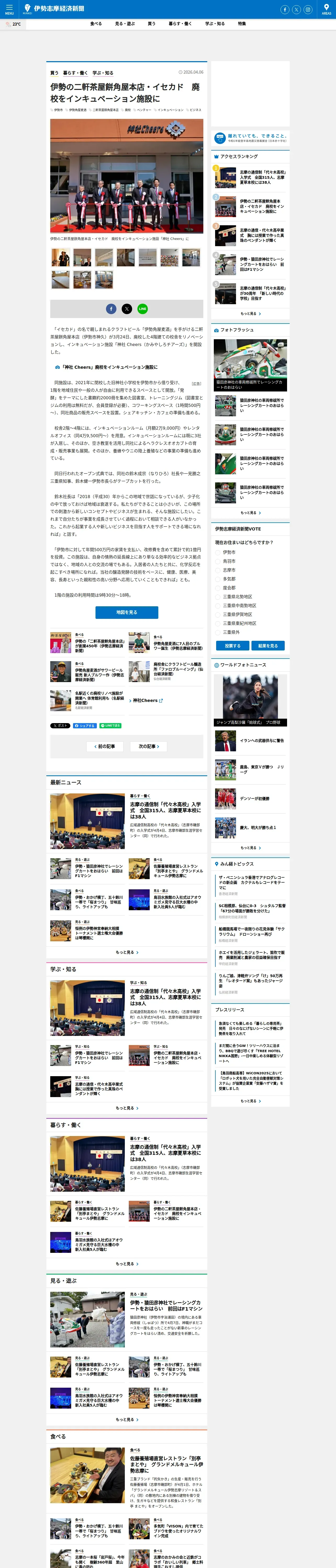Check the 23°C weather indicator
This screenshot has width=336, height=1568.
click(13, 24)
